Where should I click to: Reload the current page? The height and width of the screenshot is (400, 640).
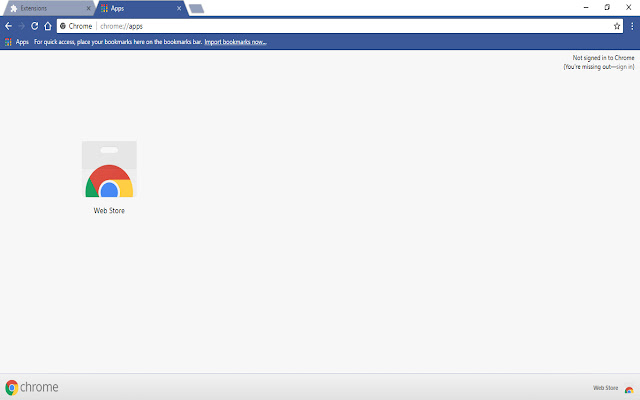pos(35,26)
